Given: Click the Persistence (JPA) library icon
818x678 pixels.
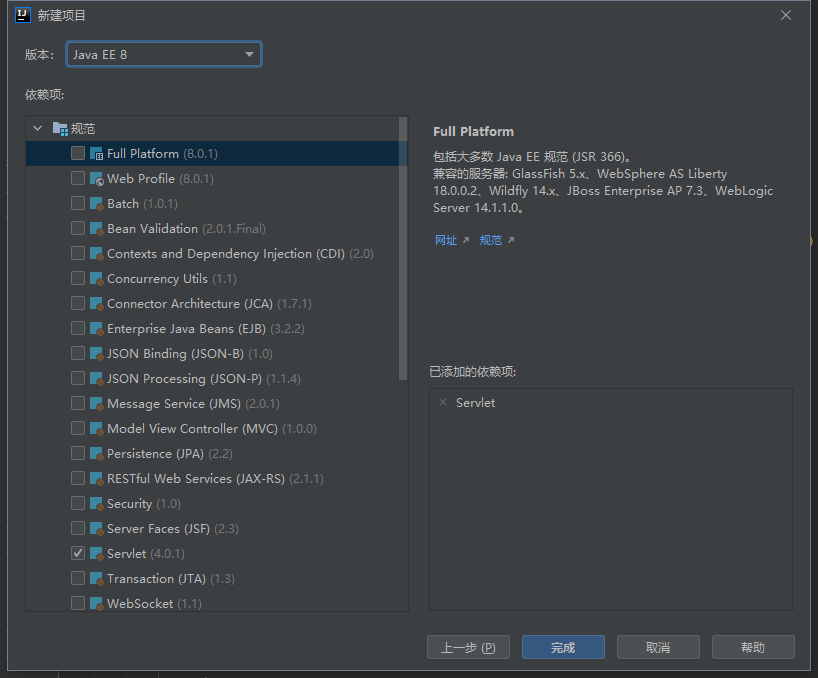Looking at the screenshot, I should coord(96,454).
